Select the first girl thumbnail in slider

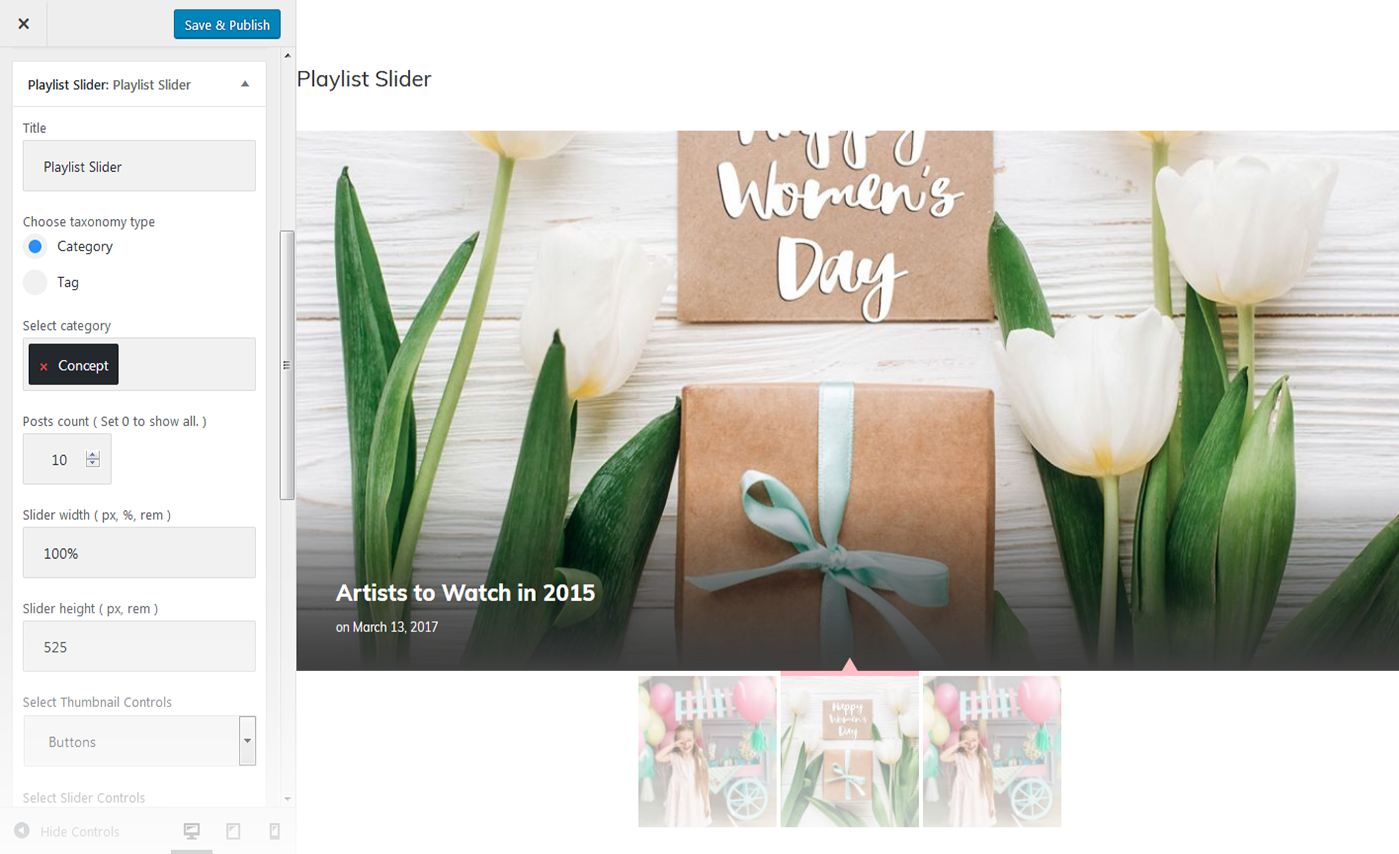(x=708, y=751)
